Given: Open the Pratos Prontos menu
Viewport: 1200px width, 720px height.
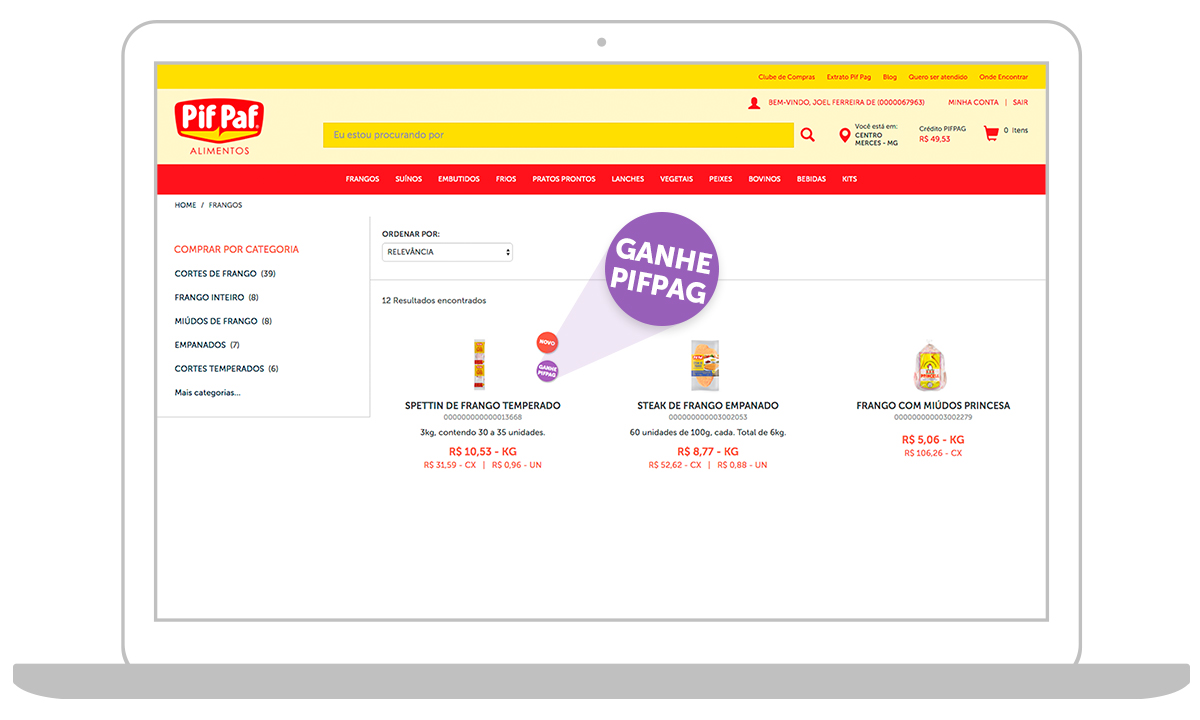Looking at the screenshot, I should point(564,179).
